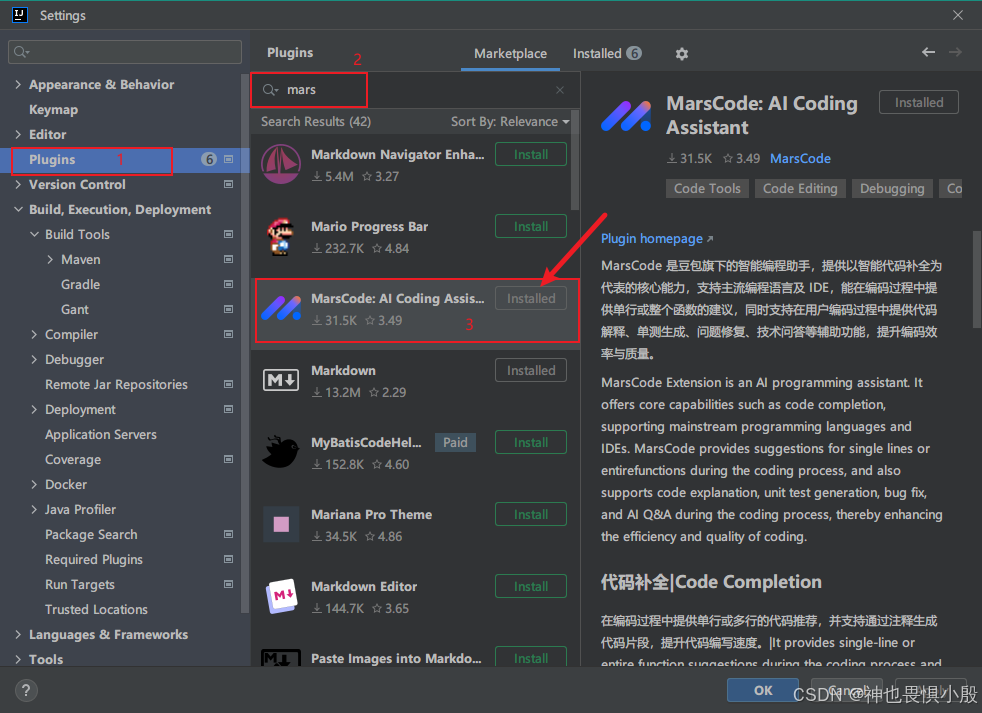This screenshot has height=713, width=982.
Task: Select Remote Jar Repositories settings
Action: point(116,385)
